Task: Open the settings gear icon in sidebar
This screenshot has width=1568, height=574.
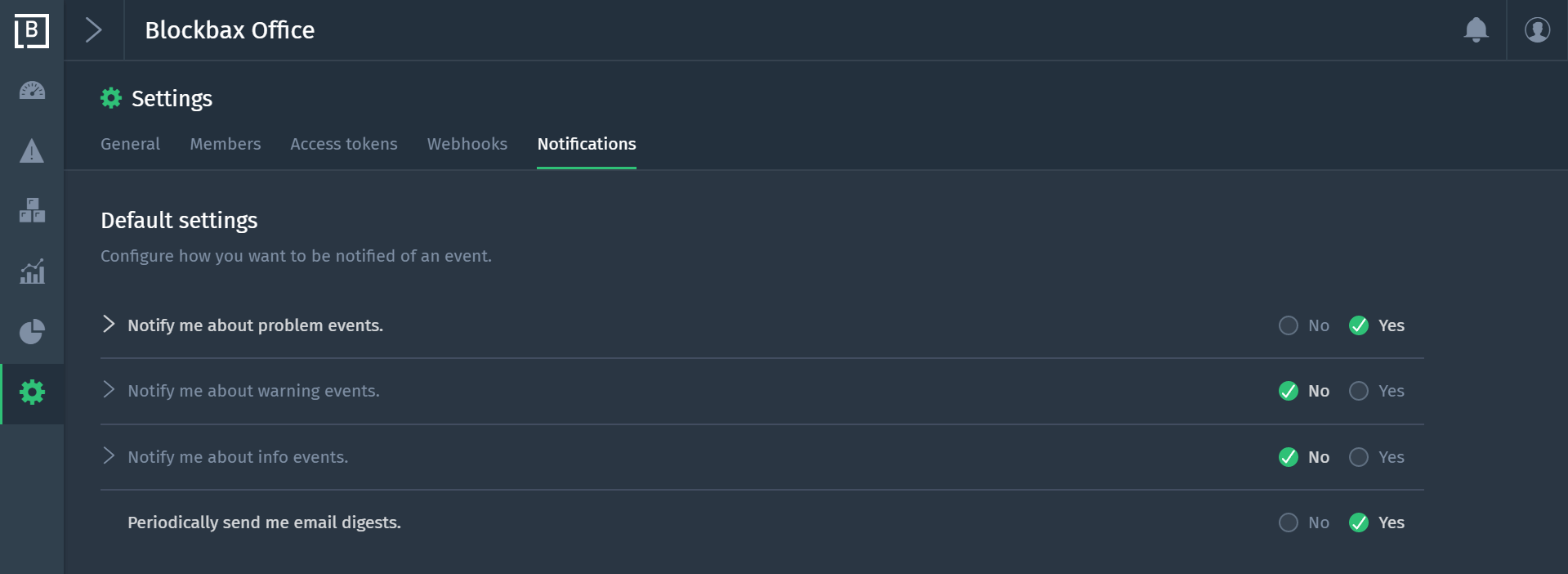Action: [x=32, y=392]
